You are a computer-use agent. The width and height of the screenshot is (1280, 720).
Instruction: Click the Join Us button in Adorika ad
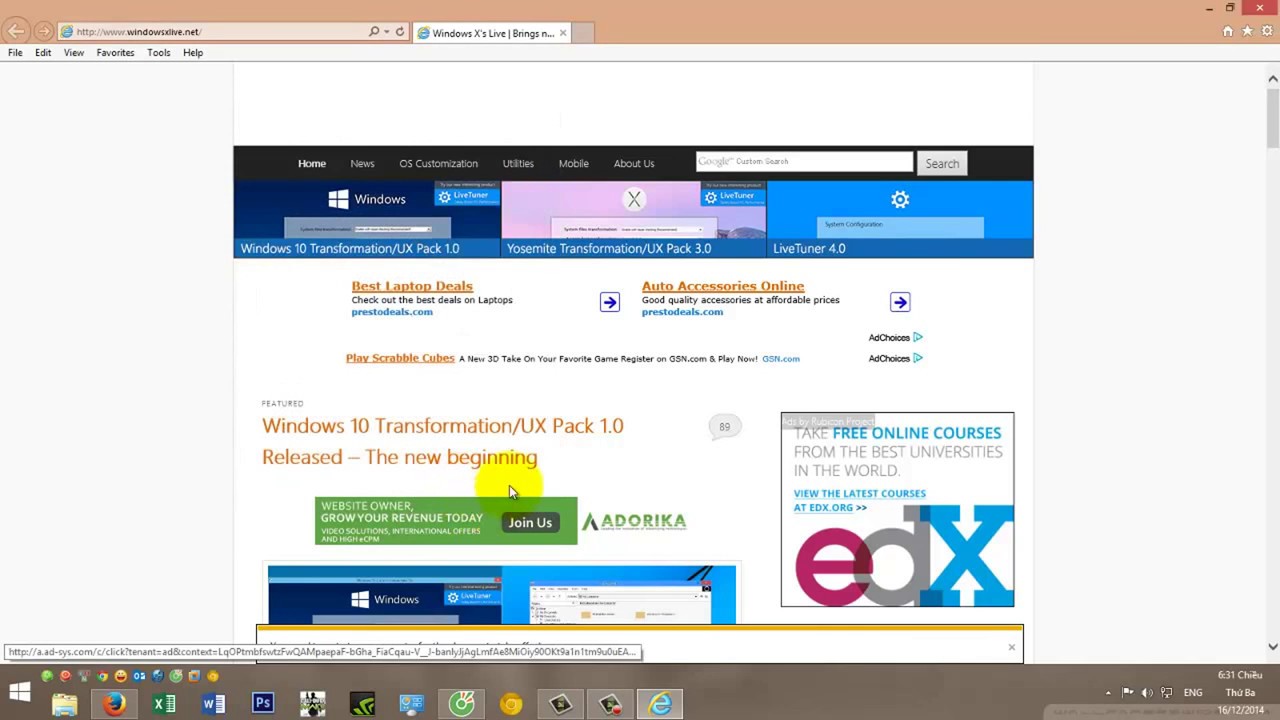(x=530, y=522)
